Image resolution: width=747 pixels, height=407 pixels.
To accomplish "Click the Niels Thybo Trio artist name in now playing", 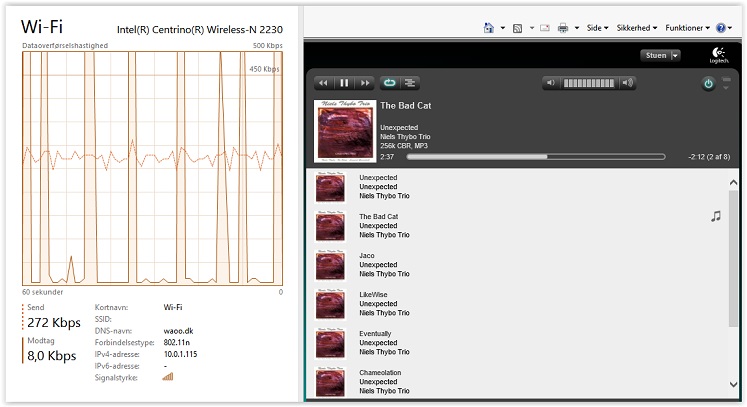I will click(x=405, y=137).
